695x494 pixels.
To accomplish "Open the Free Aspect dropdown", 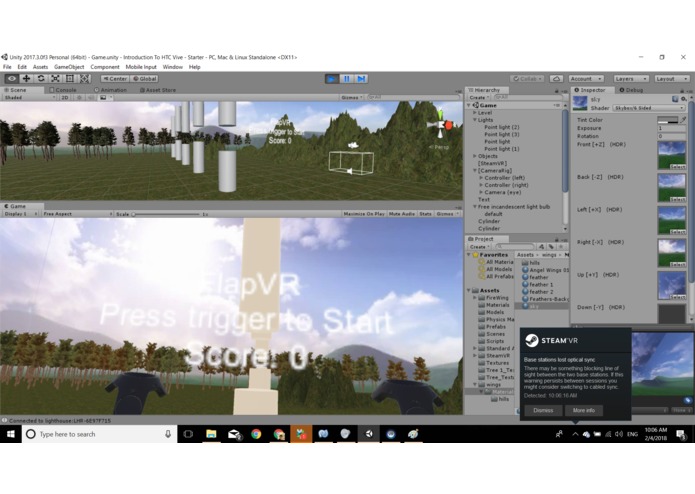I will (x=78, y=214).
